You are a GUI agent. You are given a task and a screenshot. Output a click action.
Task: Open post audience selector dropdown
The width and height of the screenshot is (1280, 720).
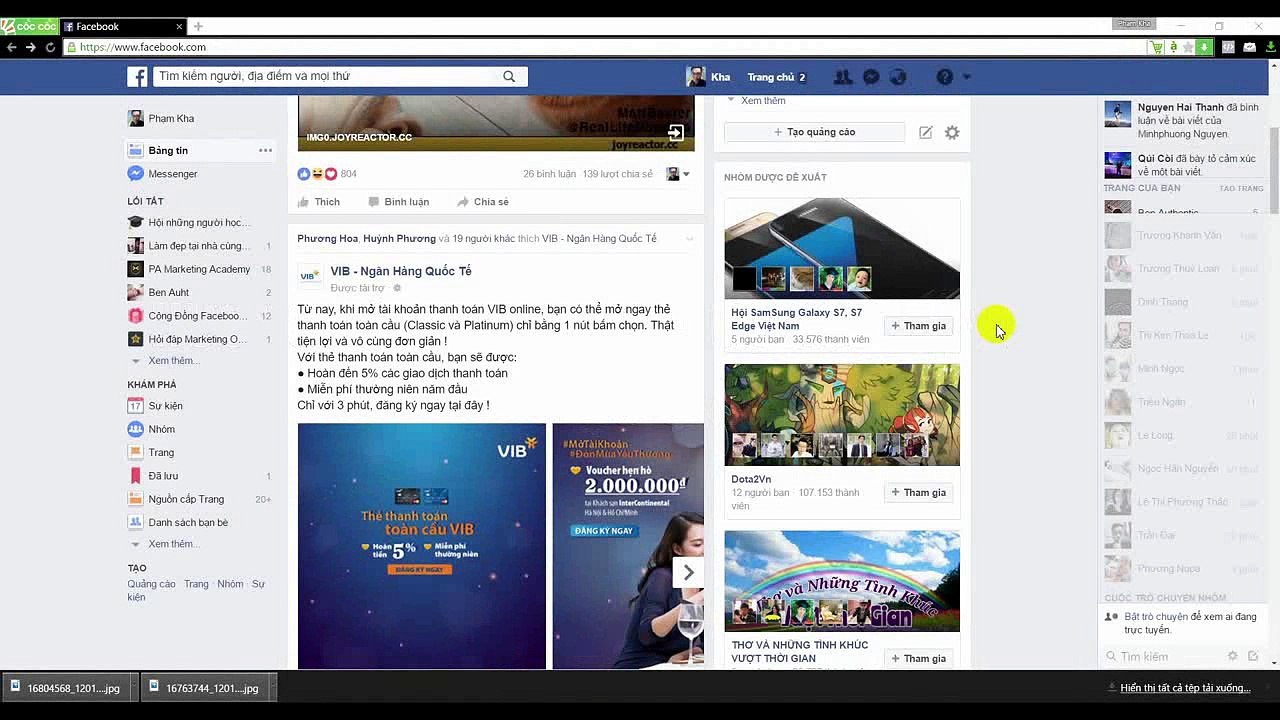tap(679, 174)
